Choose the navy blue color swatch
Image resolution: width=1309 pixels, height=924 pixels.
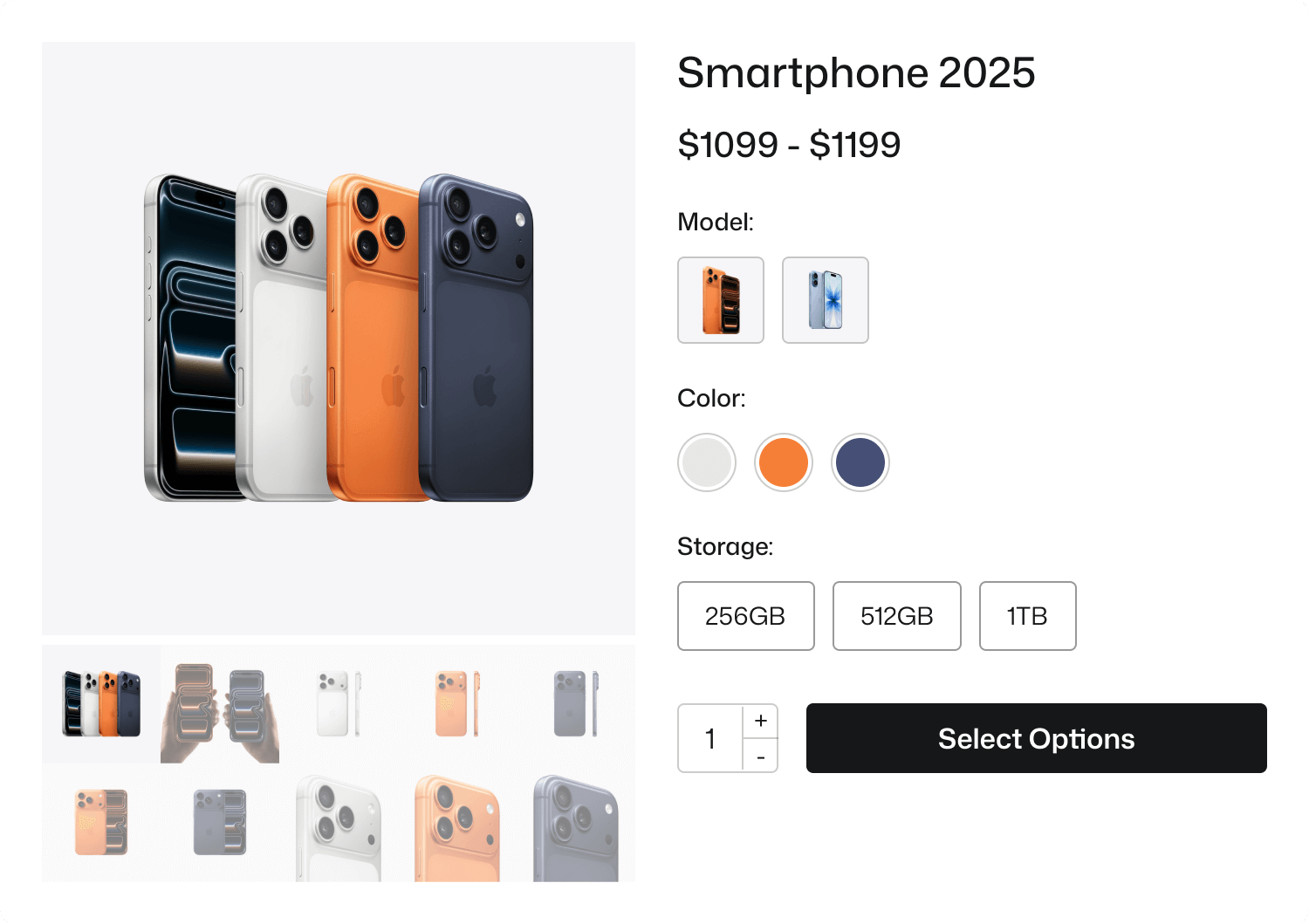point(860,462)
